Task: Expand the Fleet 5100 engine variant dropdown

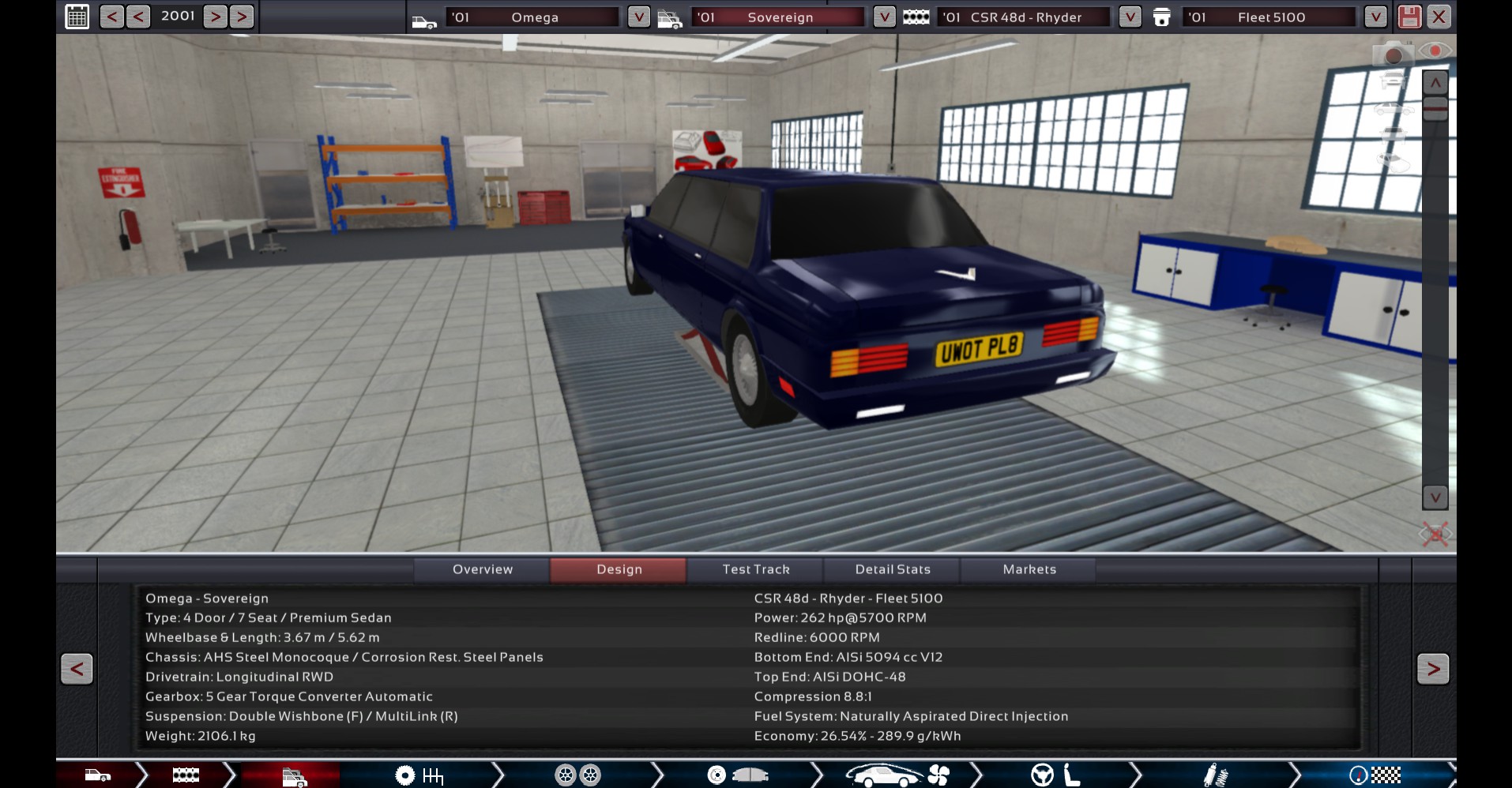Action: pos(1375,17)
